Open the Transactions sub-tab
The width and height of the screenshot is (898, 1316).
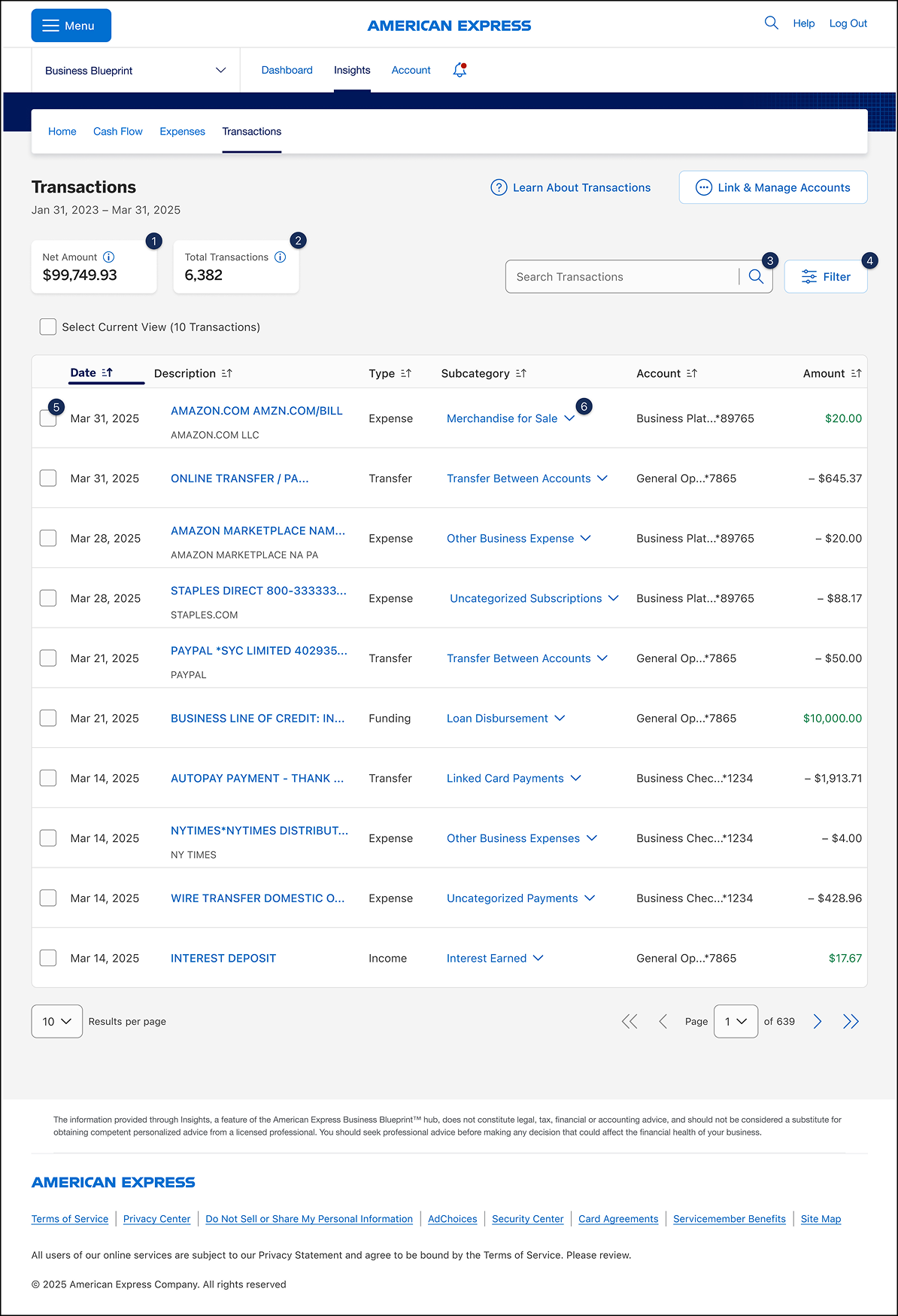[251, 131]
